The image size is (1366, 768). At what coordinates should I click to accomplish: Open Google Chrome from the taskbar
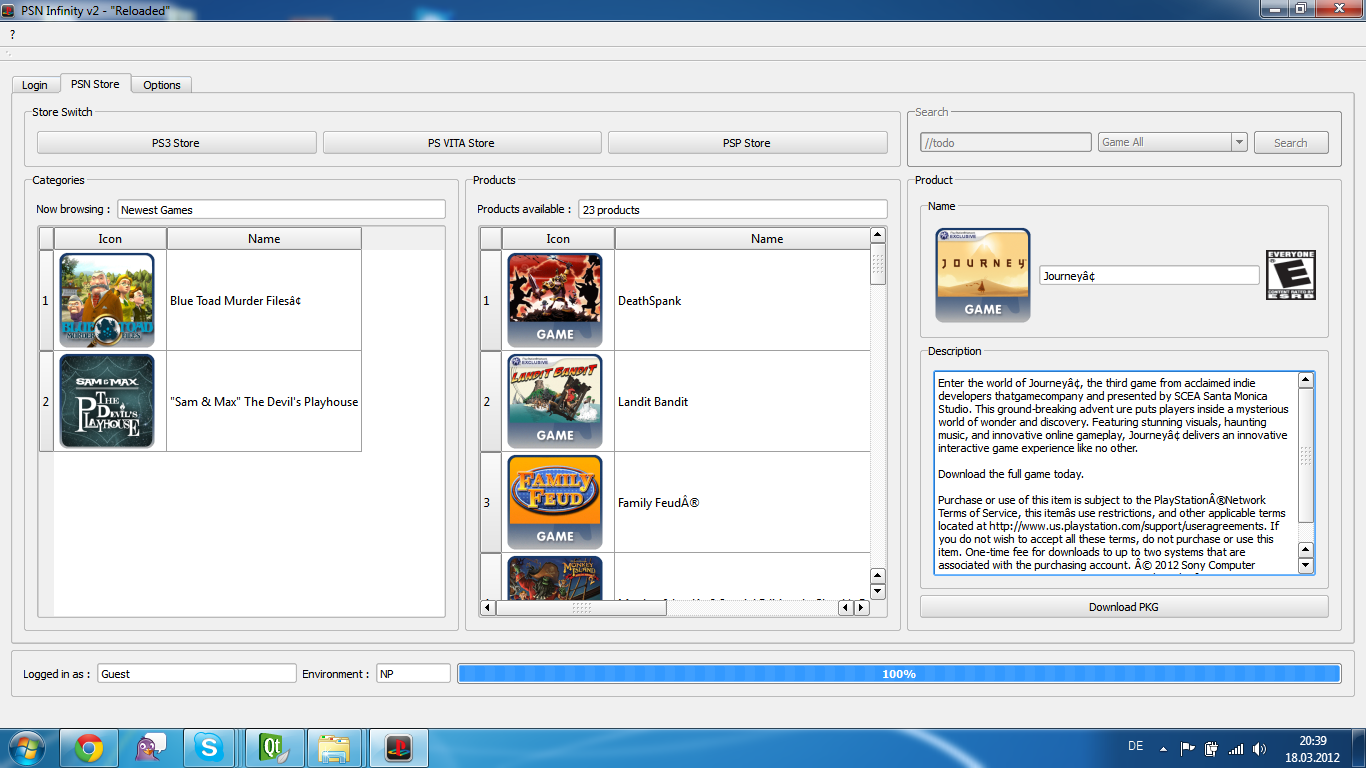click(89, 748)
